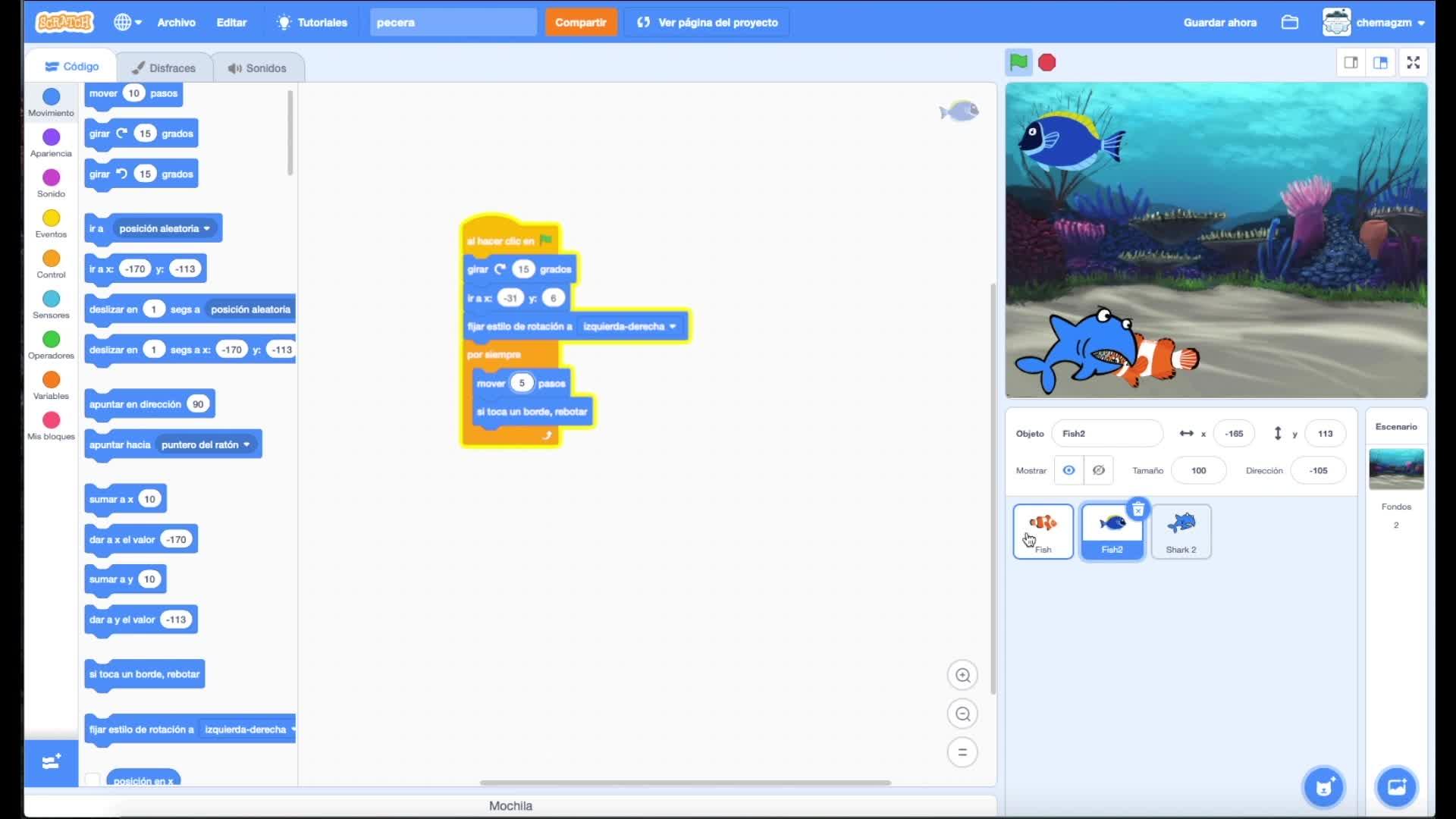Zoom out of the code workspace

962,714
